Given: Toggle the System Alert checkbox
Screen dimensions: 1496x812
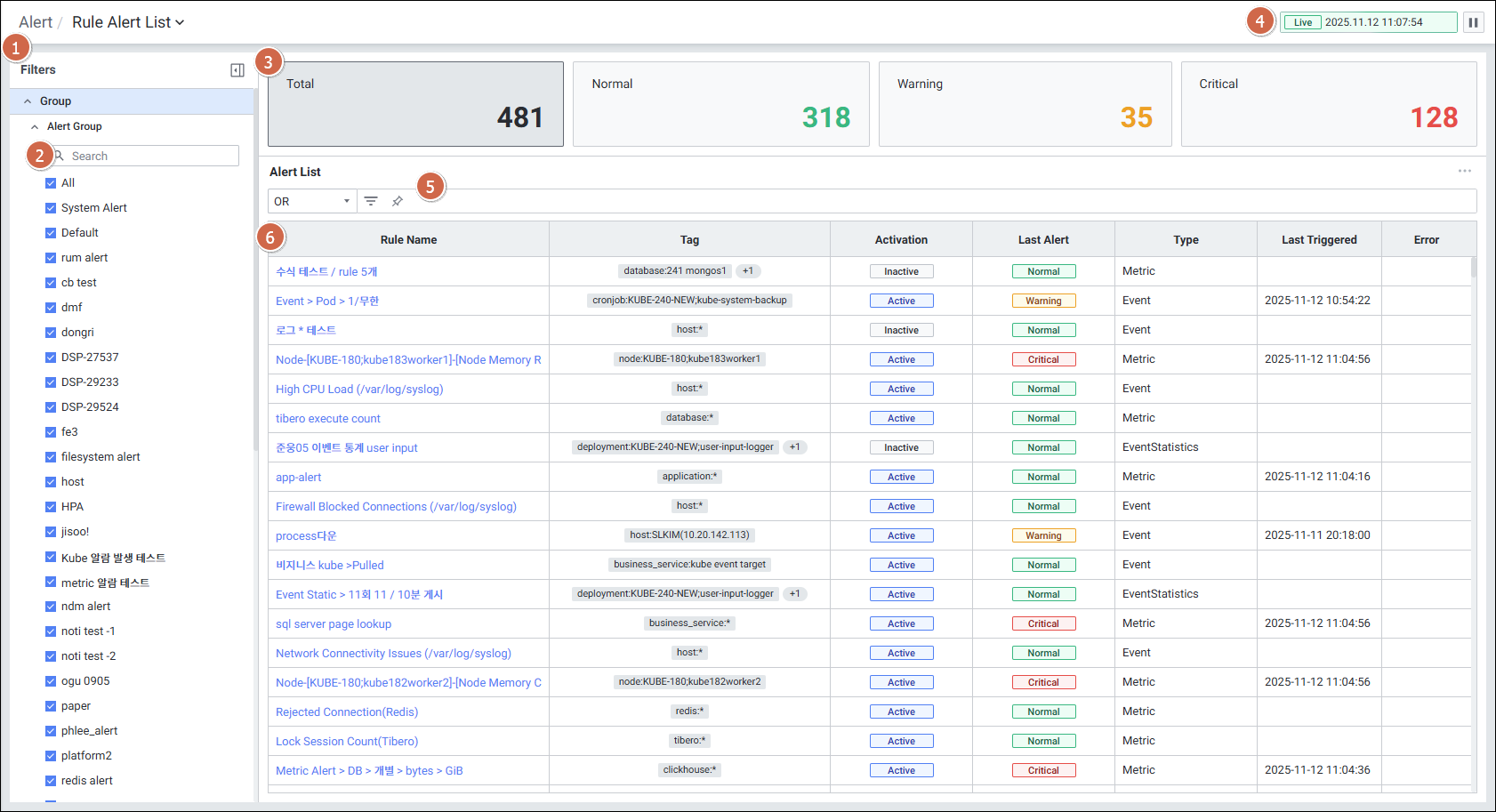Looking at the screenshot, I should click(x=51, y=208).
